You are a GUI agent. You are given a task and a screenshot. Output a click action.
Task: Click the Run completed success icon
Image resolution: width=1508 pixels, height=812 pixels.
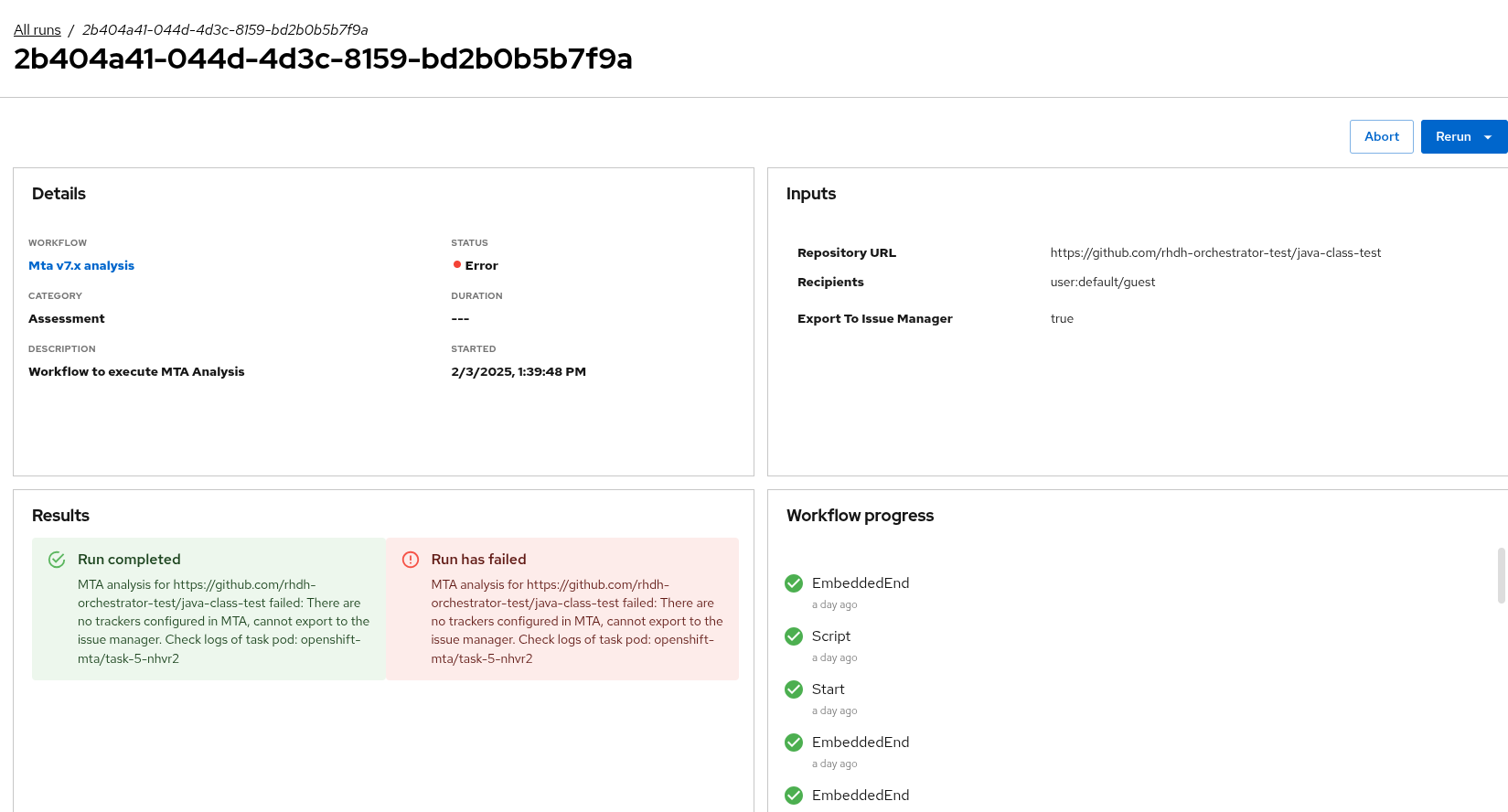click(57, 560)
